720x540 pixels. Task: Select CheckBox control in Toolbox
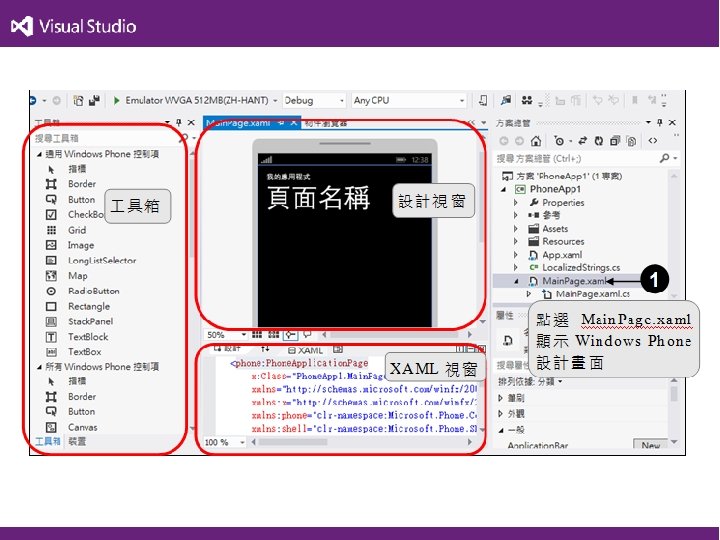point(74,214)
